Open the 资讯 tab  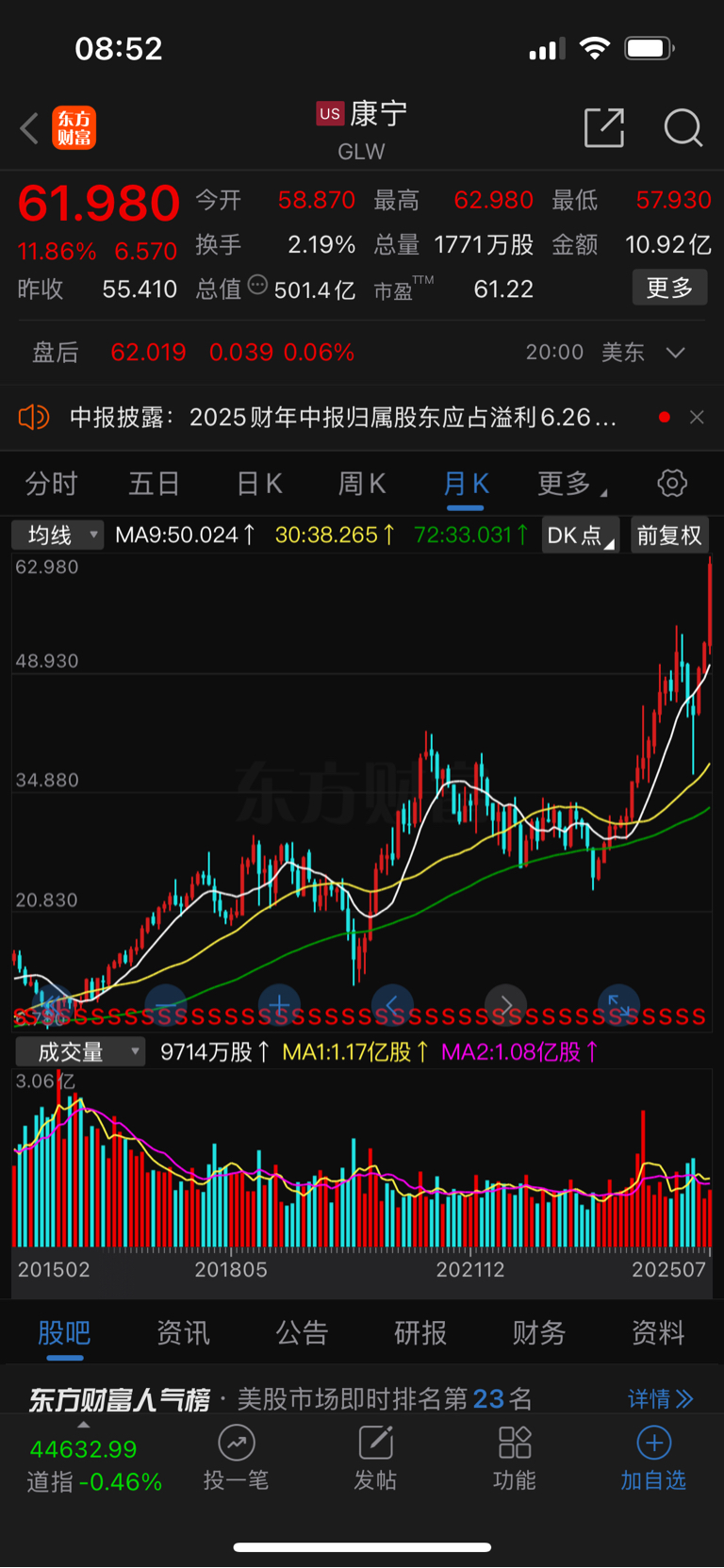183,1332
